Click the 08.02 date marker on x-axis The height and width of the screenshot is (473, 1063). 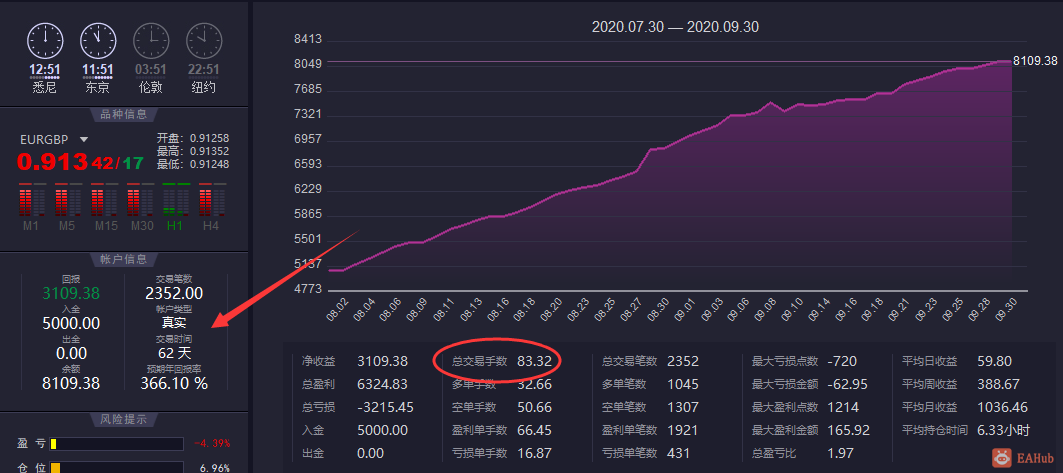(x=338, y=310)
